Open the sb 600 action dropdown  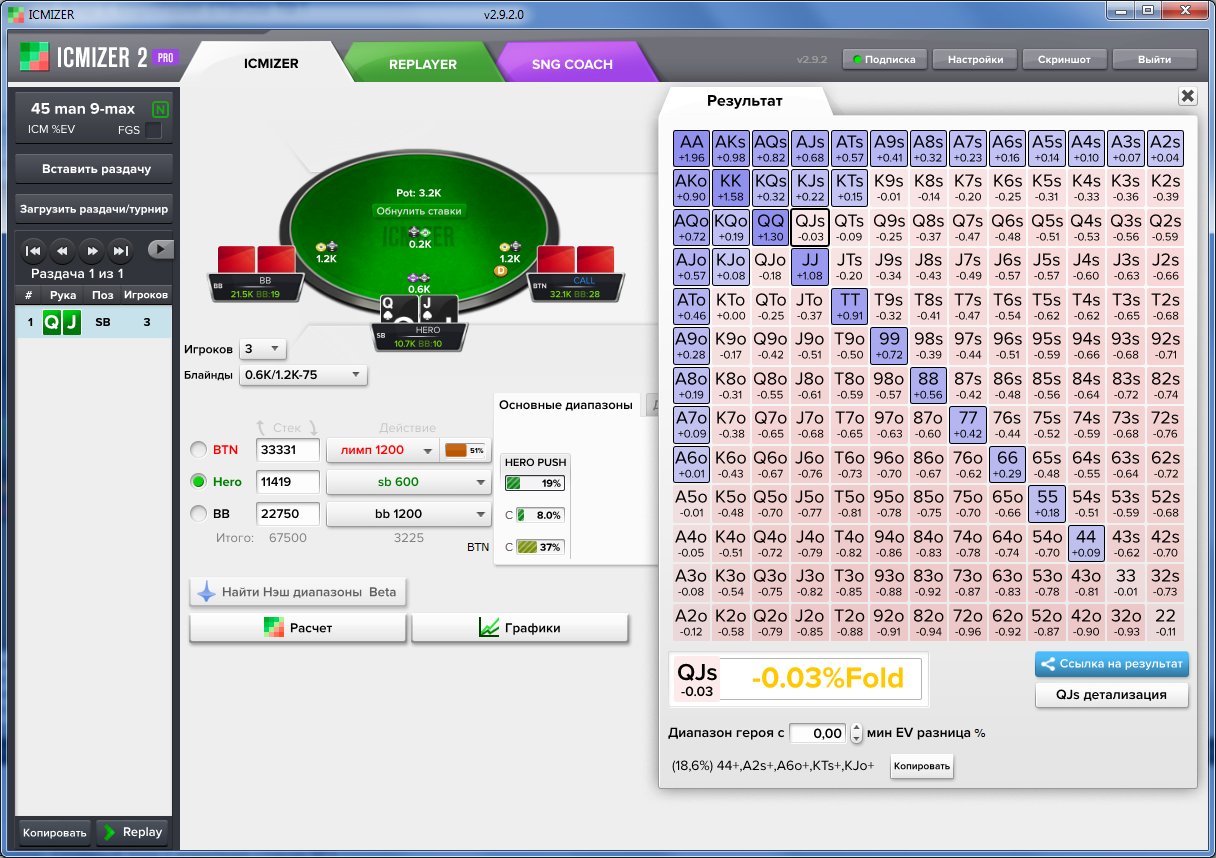(x=407, y=482)
